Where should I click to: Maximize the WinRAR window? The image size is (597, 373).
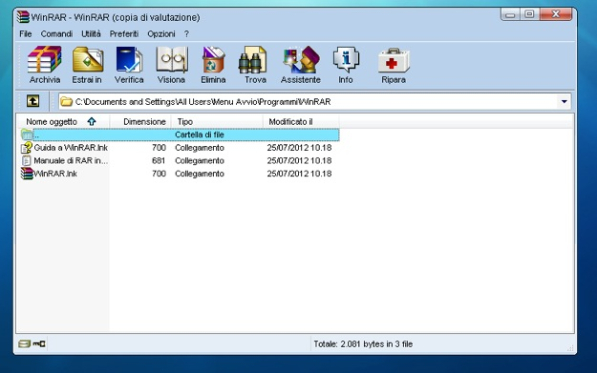(x=529, y=14)
